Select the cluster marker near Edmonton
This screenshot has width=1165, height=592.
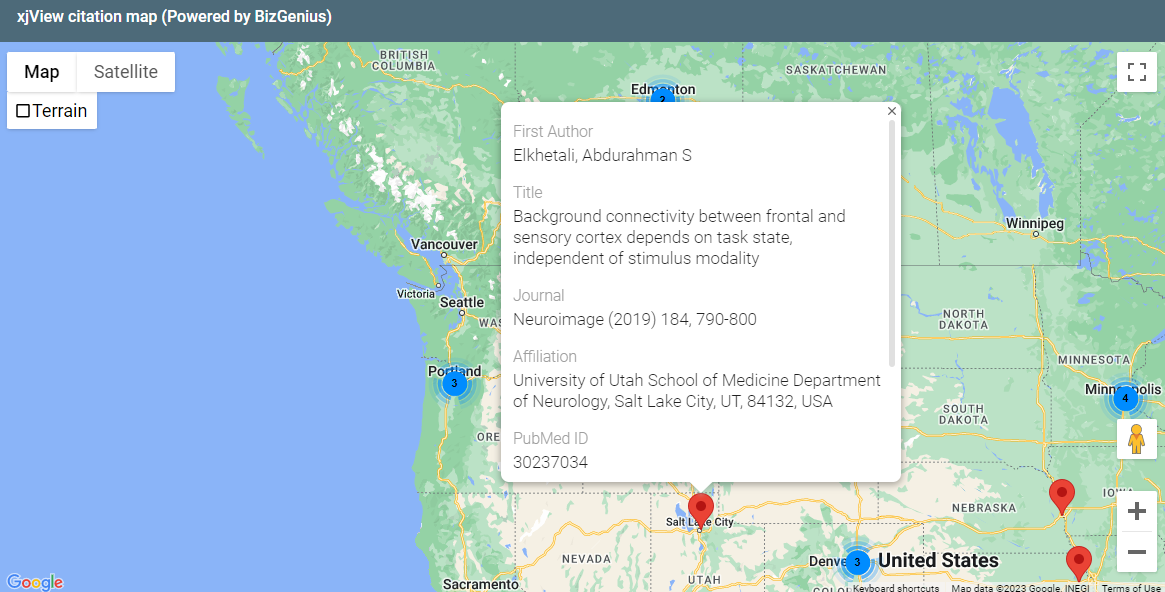pyautogui.click(x=662, y=99)
